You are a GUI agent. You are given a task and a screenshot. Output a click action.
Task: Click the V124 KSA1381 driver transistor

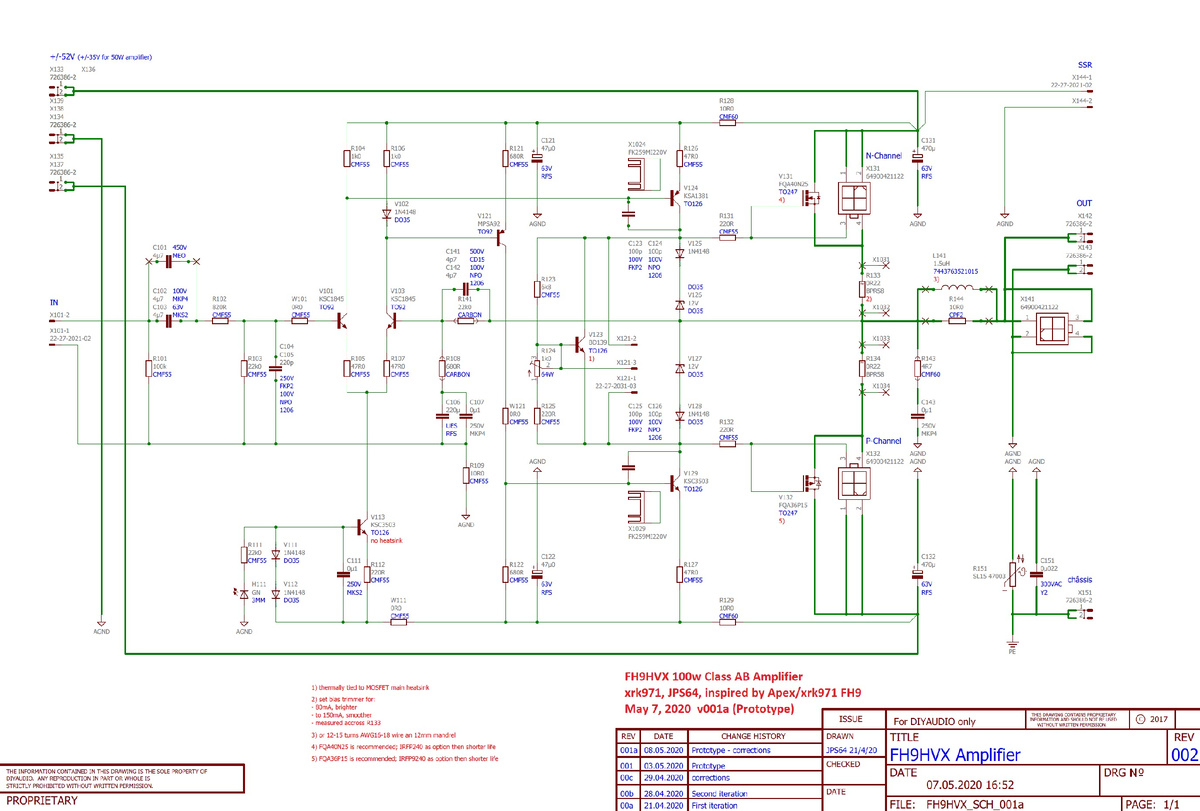click(674, 197)
